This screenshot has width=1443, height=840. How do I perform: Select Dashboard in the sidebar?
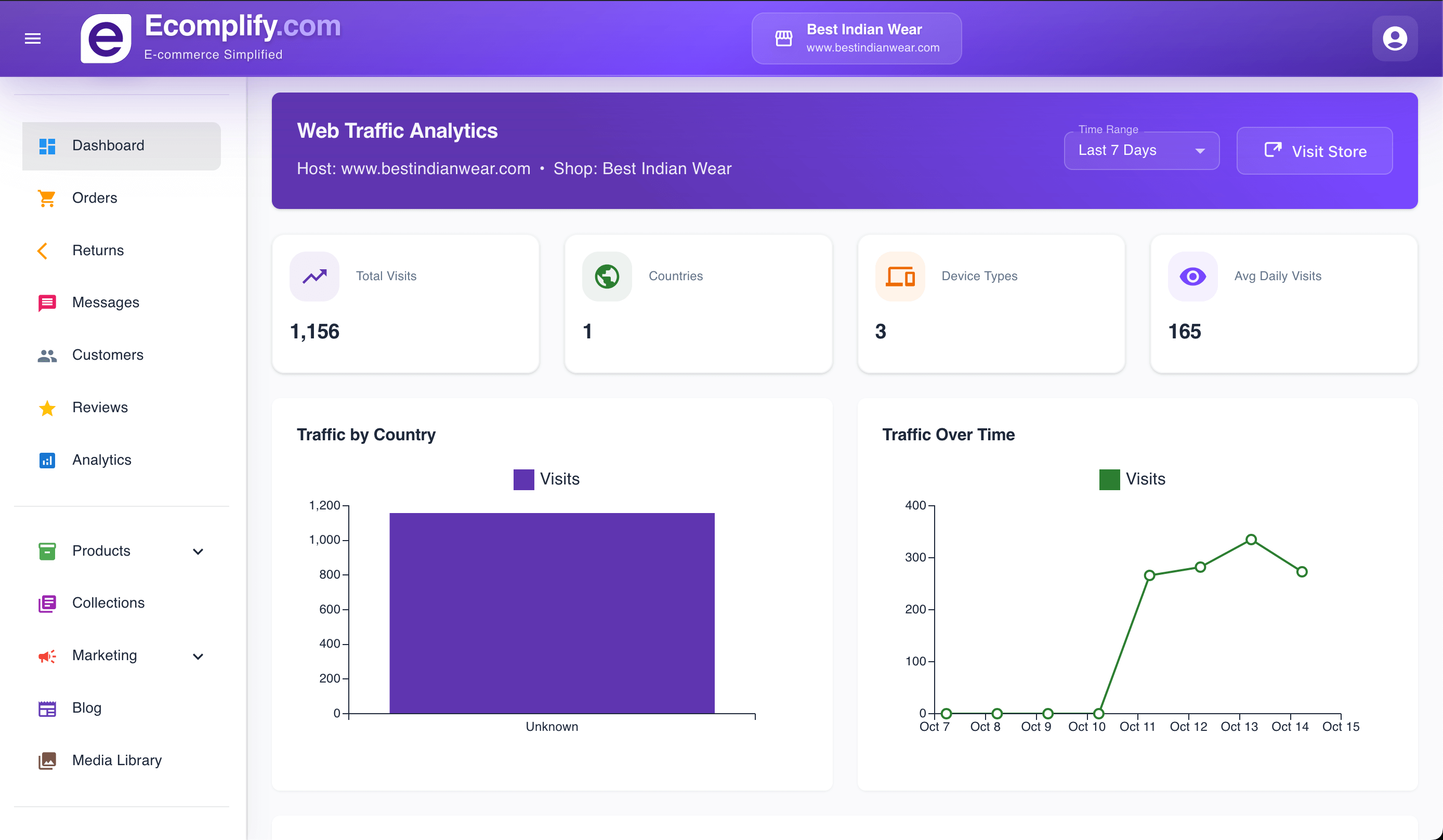pos(108,146)
